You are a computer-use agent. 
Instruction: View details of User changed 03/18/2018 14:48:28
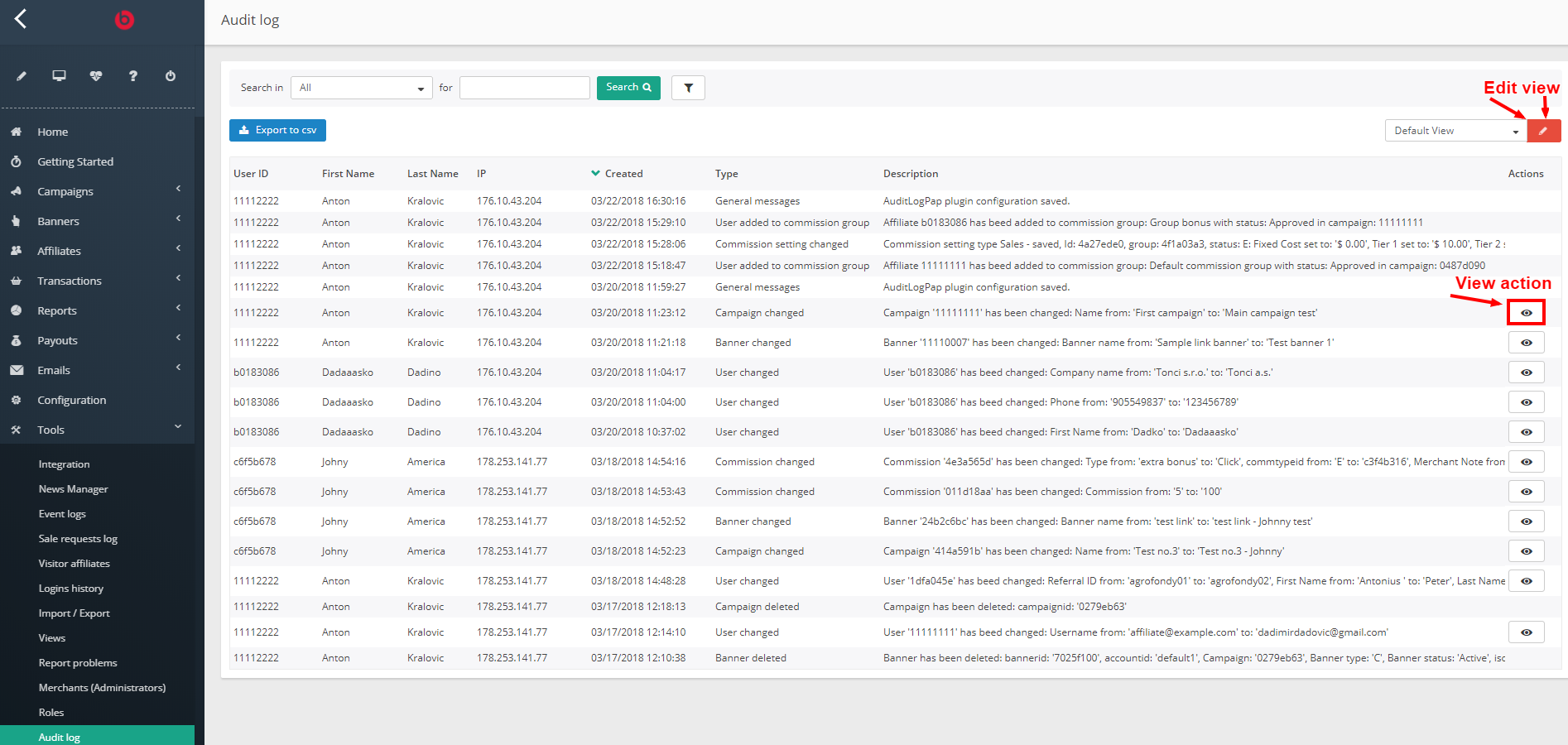(1526, 581)
